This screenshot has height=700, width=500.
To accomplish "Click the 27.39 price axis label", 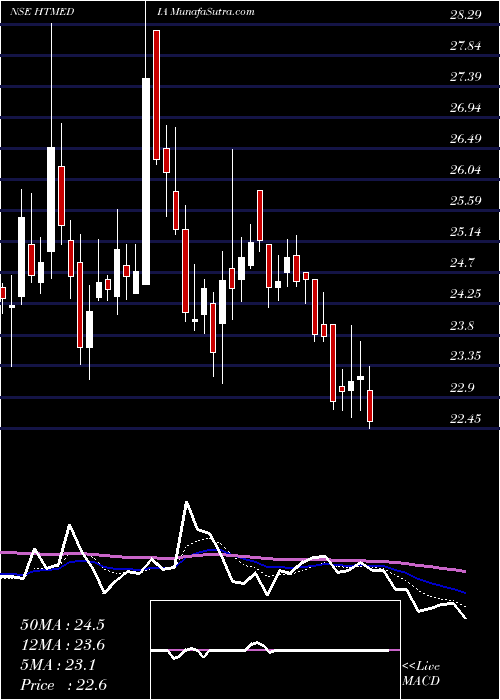I will pos(466,77).
